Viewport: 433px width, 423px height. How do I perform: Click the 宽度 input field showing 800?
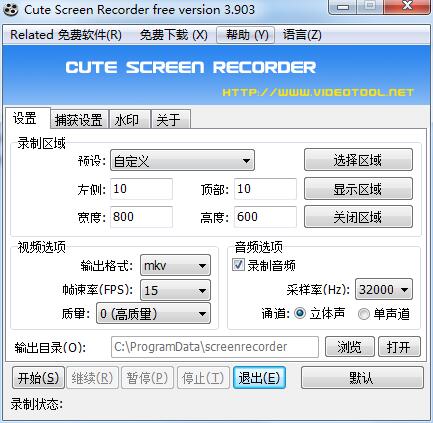(x=141, y=217)
